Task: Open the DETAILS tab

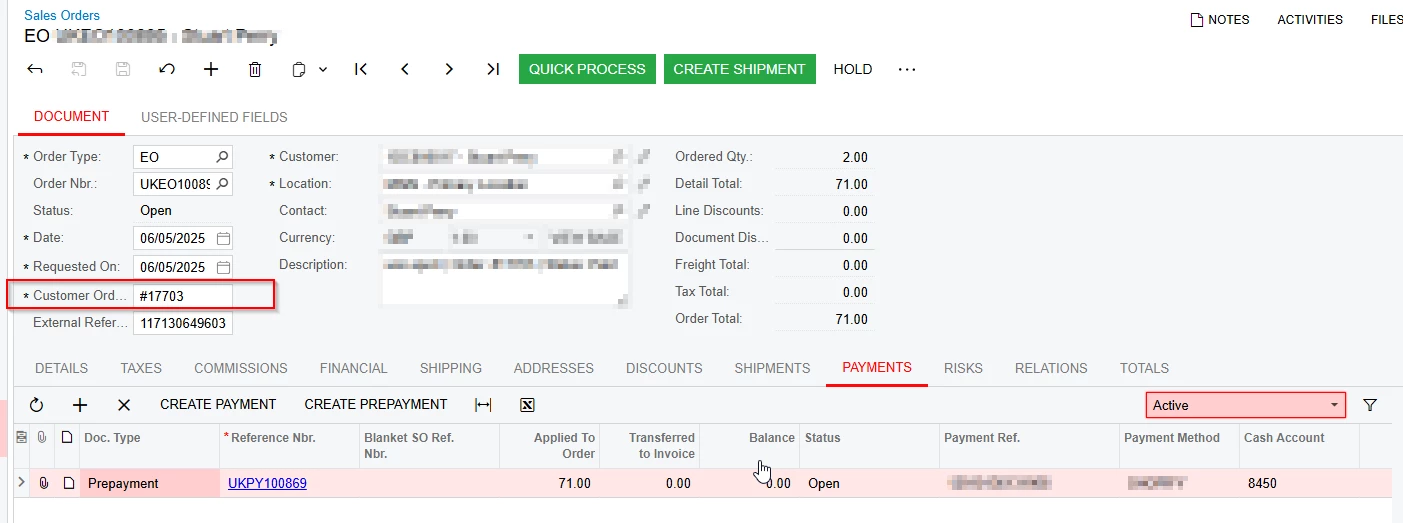Action: coord(61,368)
